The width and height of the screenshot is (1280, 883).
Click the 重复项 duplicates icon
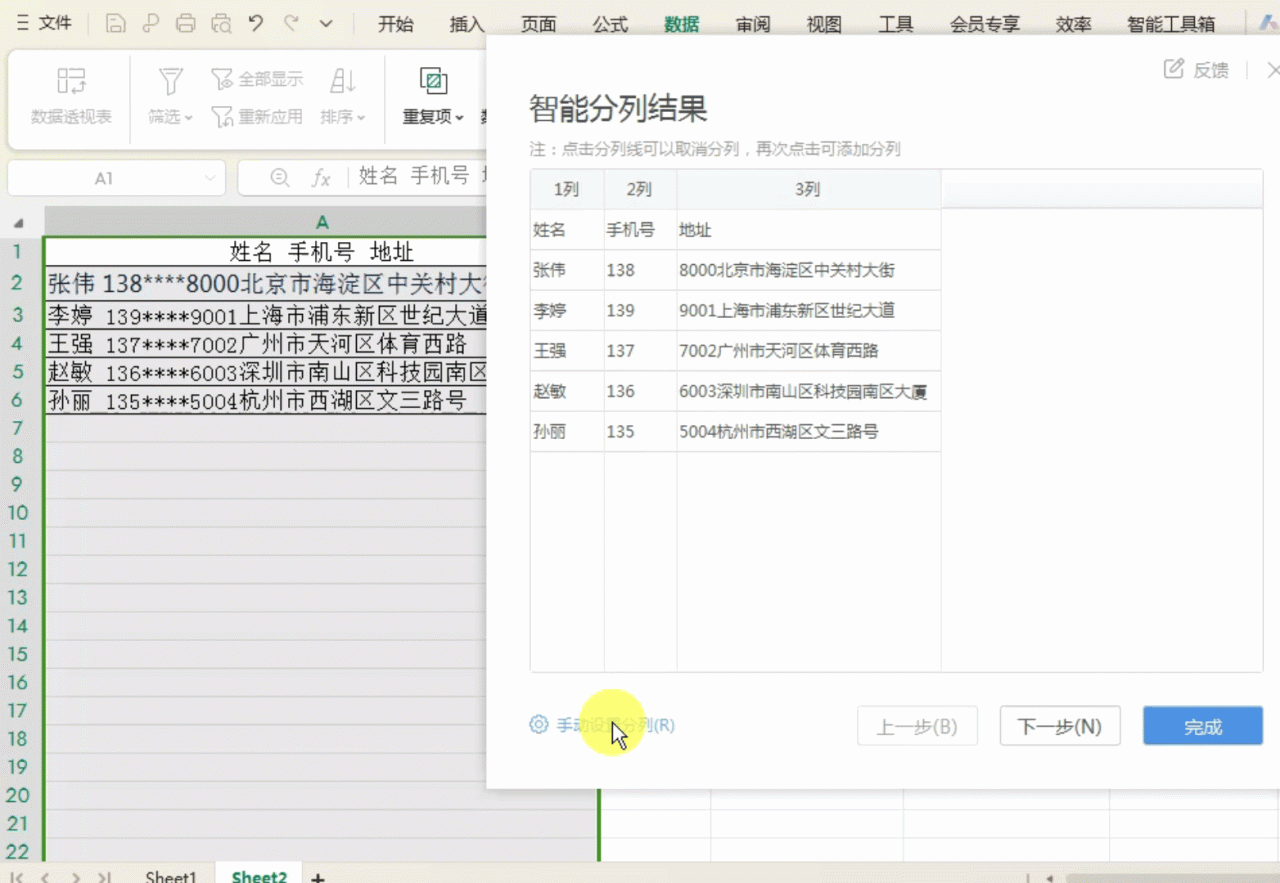(433, 81)
